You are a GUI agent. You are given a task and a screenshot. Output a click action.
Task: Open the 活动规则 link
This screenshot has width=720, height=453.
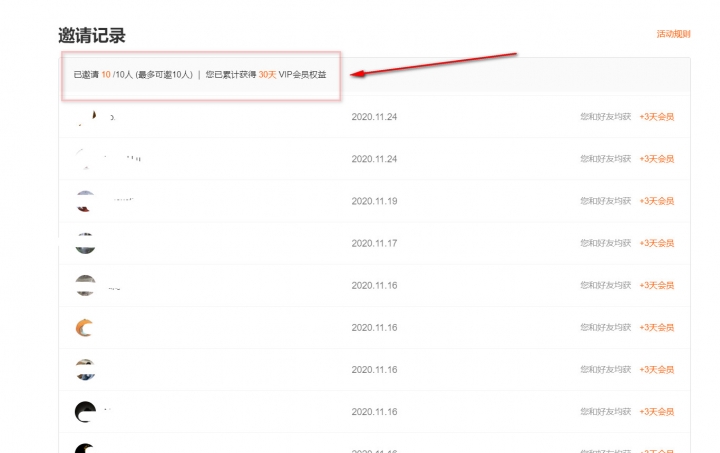[x=673, y=34]
